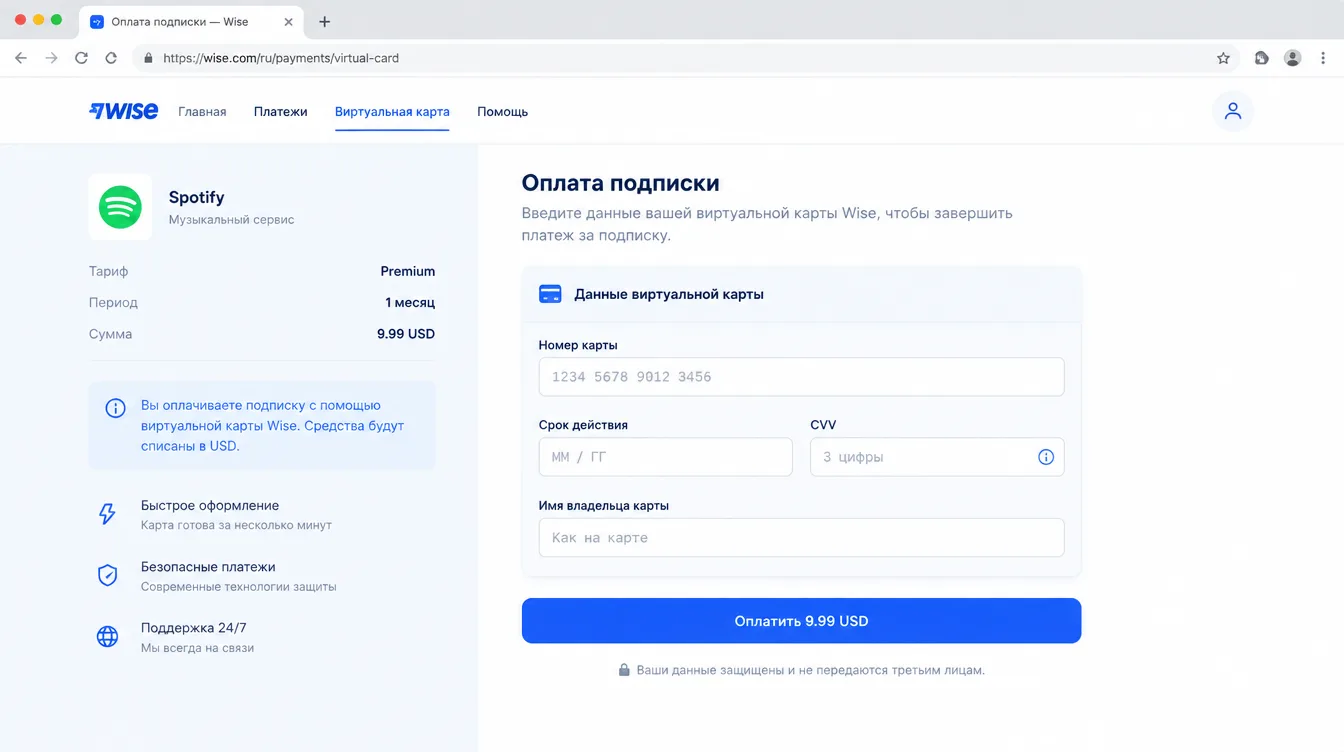This screenshot has width=1344, height=752.
Task: Click the Безопасные платежи heading
Action: tap(208, 566)
